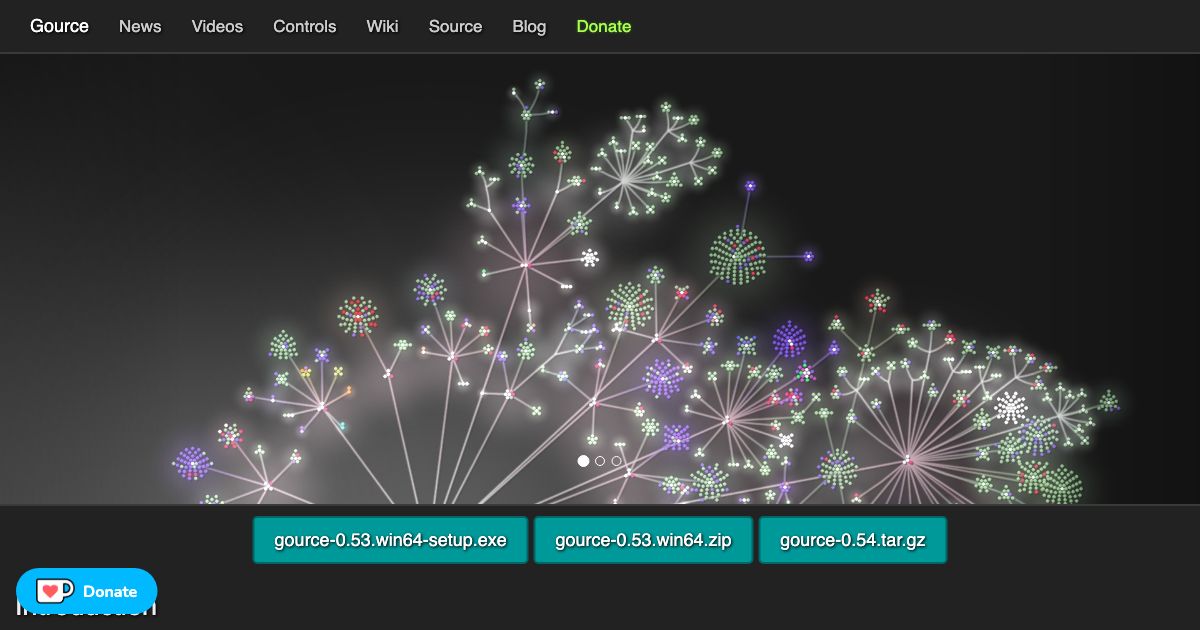This screenshot has width=1200, height=630.
Task: Download gource-0.53.win64-setup.exe
Action: (x=390, y=539)
